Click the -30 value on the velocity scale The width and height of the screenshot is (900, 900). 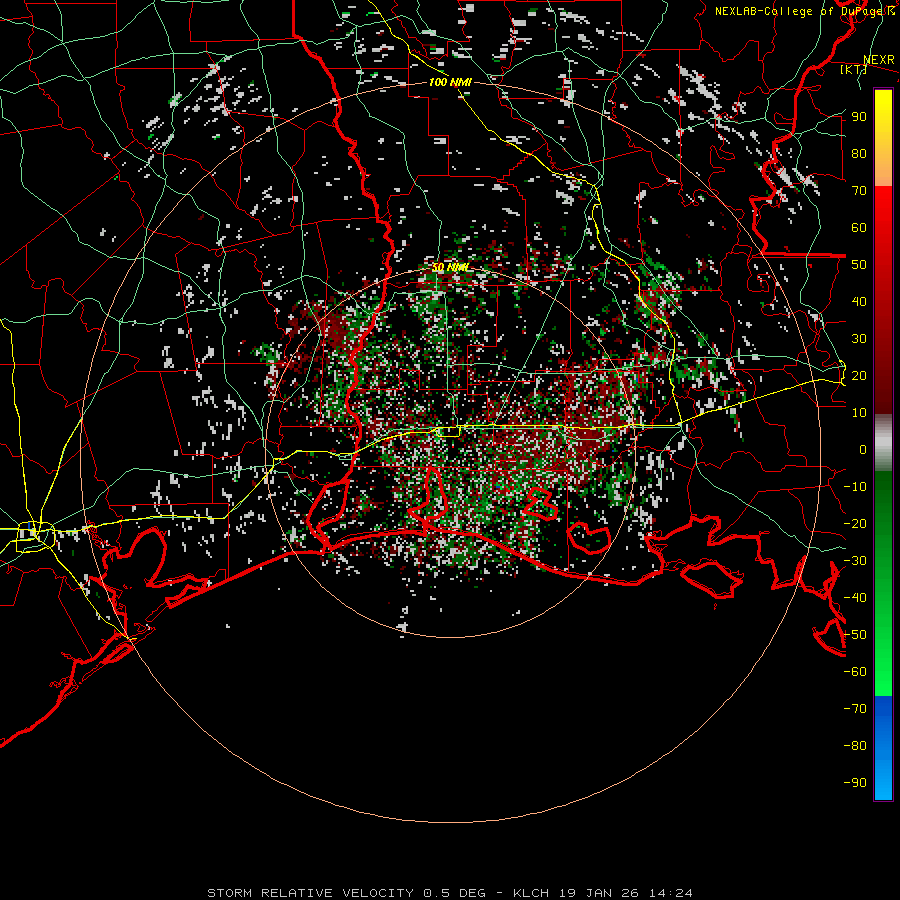tap(855, 561)
